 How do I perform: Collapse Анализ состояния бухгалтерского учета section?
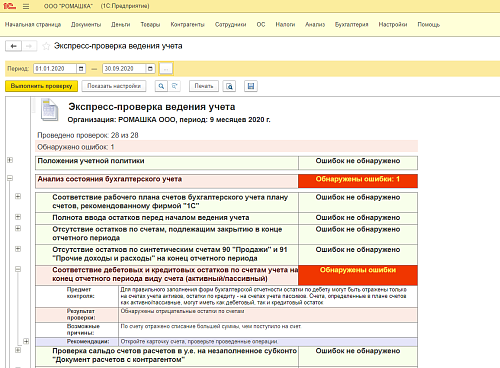tap(10, 178)
